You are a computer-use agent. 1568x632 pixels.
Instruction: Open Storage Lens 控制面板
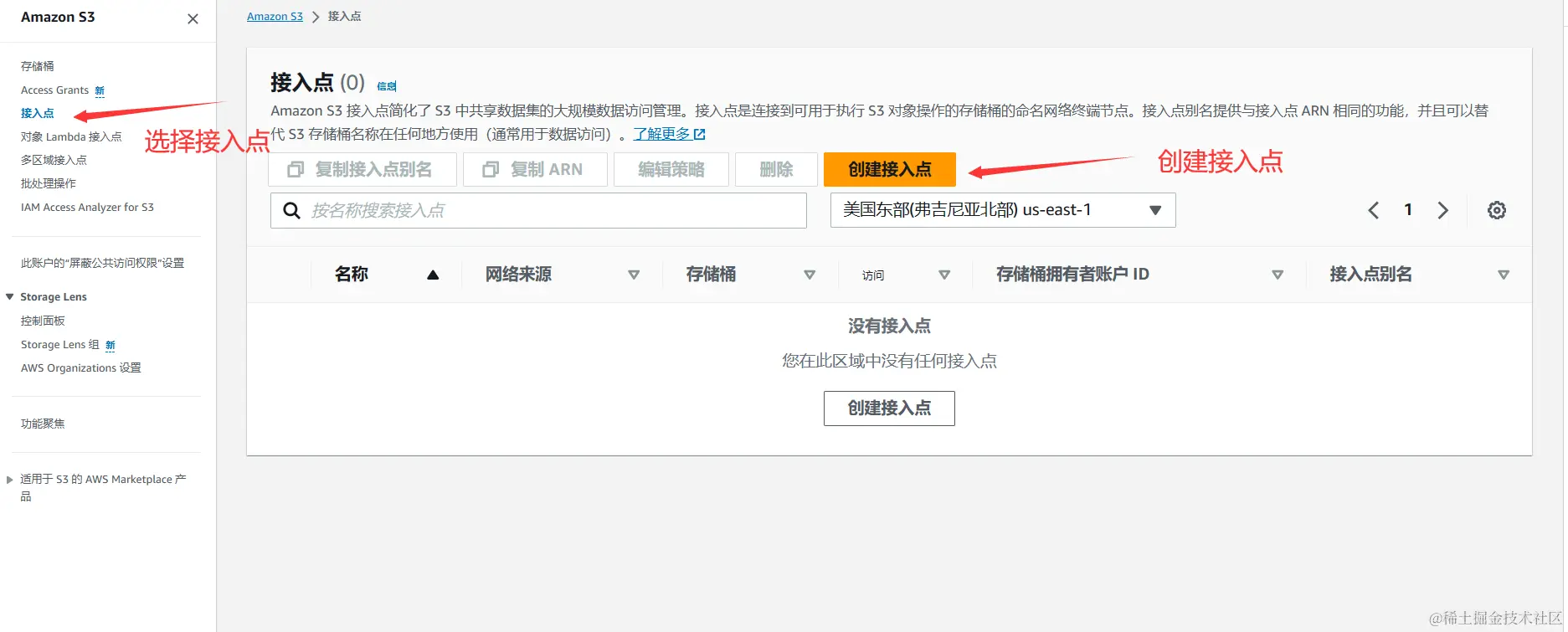coord(43,321)
